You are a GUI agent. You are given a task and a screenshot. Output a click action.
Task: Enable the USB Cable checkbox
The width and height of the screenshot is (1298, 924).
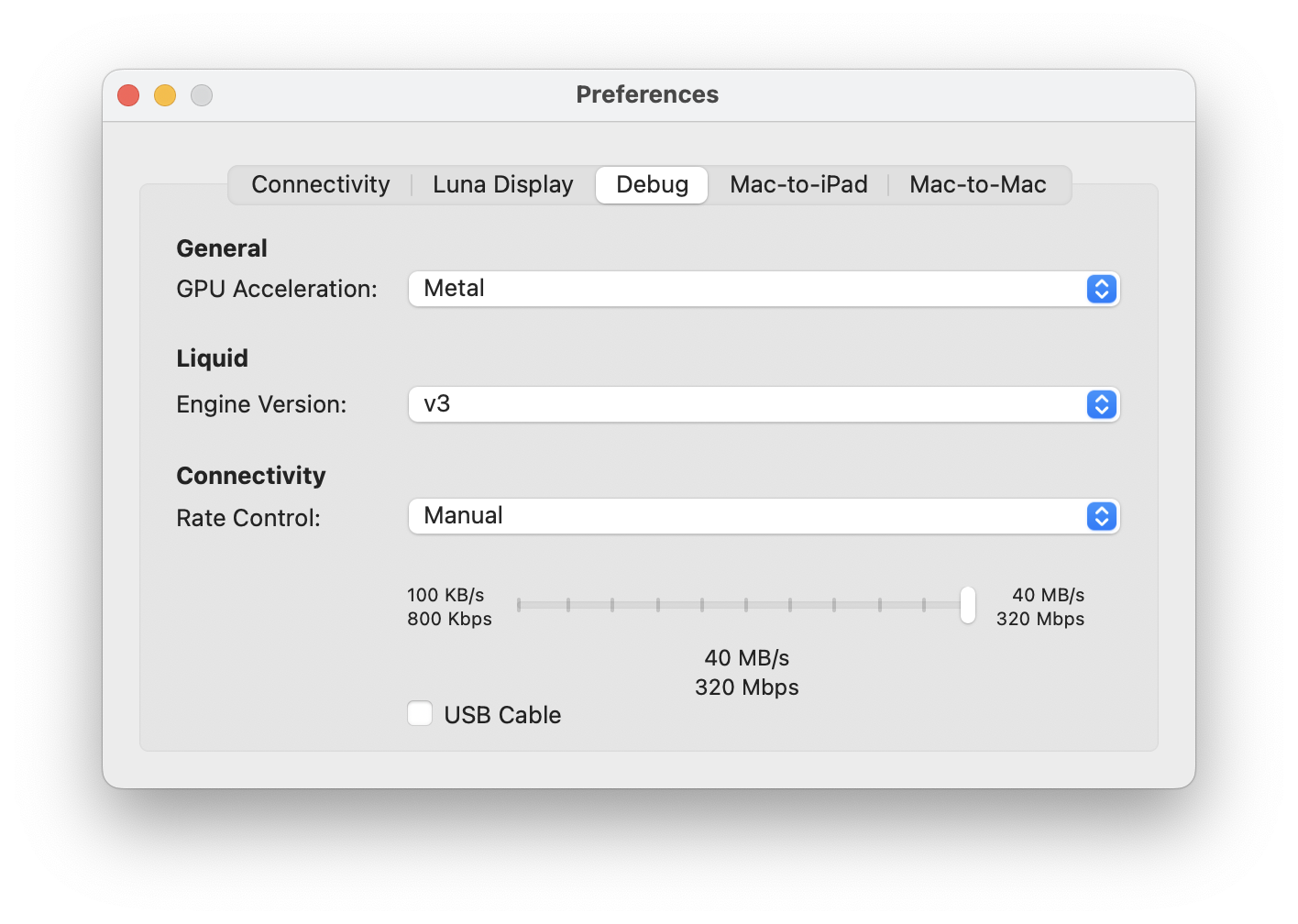(420, 713)
